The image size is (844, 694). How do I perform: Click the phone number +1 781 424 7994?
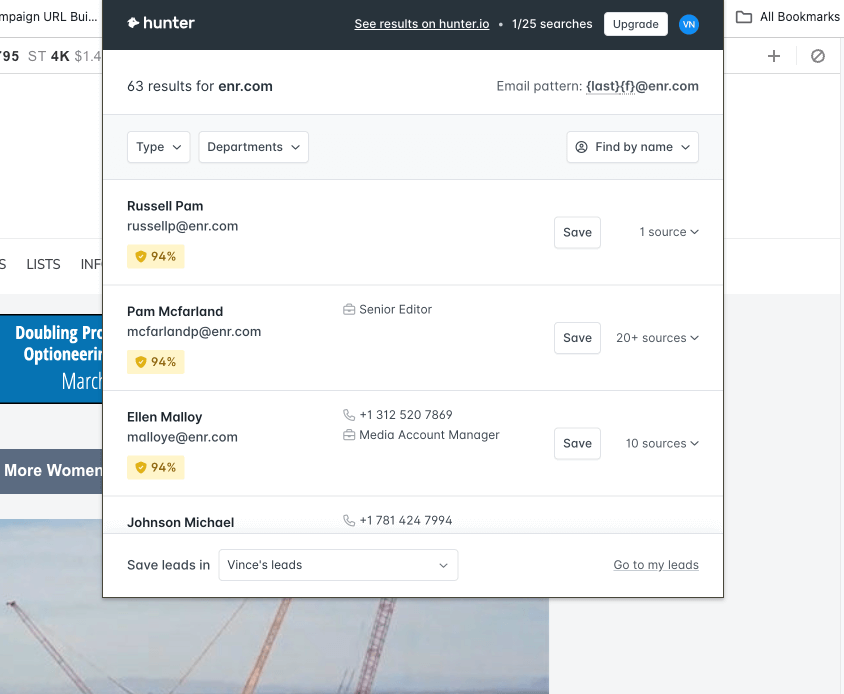pos(406,521)
